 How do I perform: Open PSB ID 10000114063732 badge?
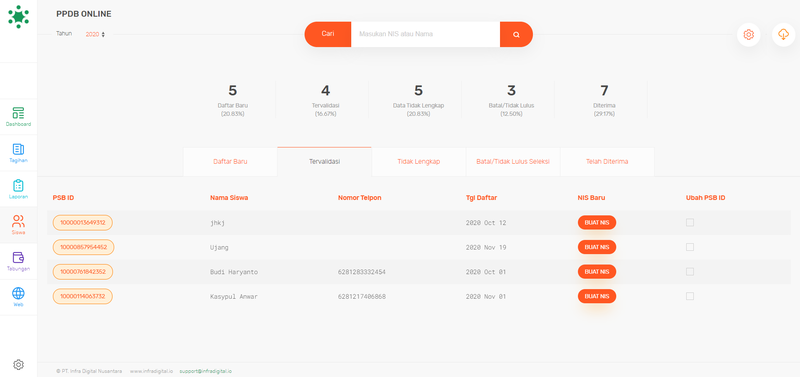point(83,296)
